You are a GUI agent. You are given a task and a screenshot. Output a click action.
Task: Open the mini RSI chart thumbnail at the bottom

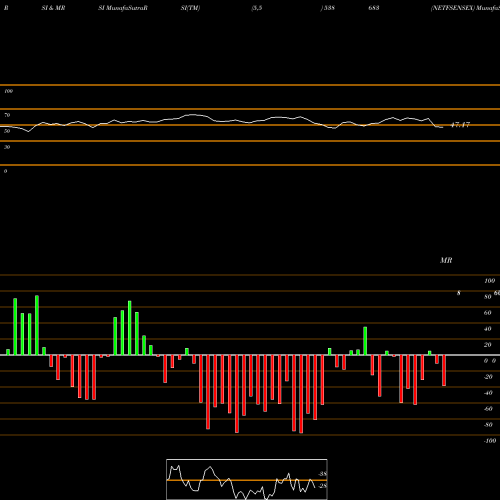pos(247,479)
